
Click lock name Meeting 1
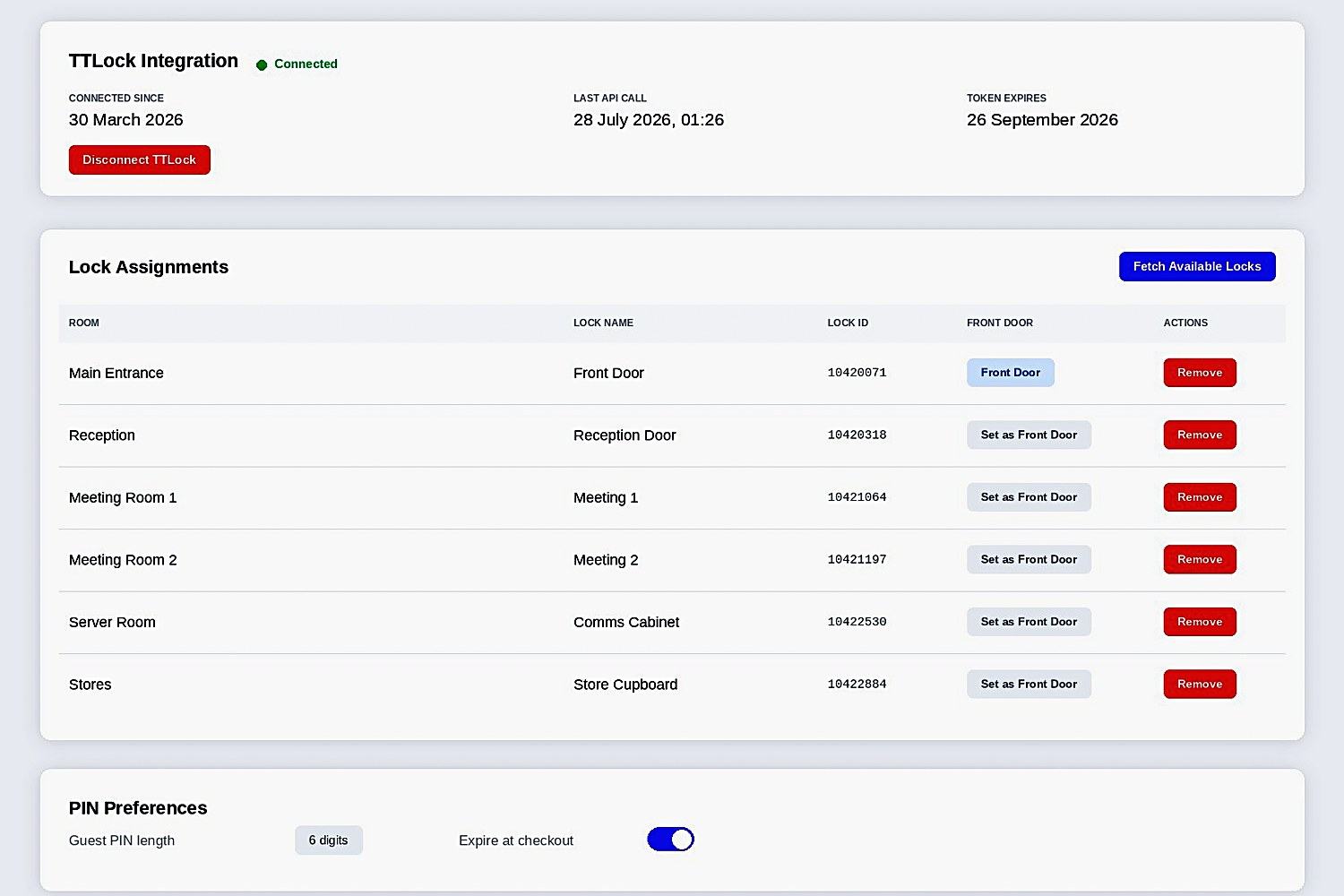(x=606, y=497)
